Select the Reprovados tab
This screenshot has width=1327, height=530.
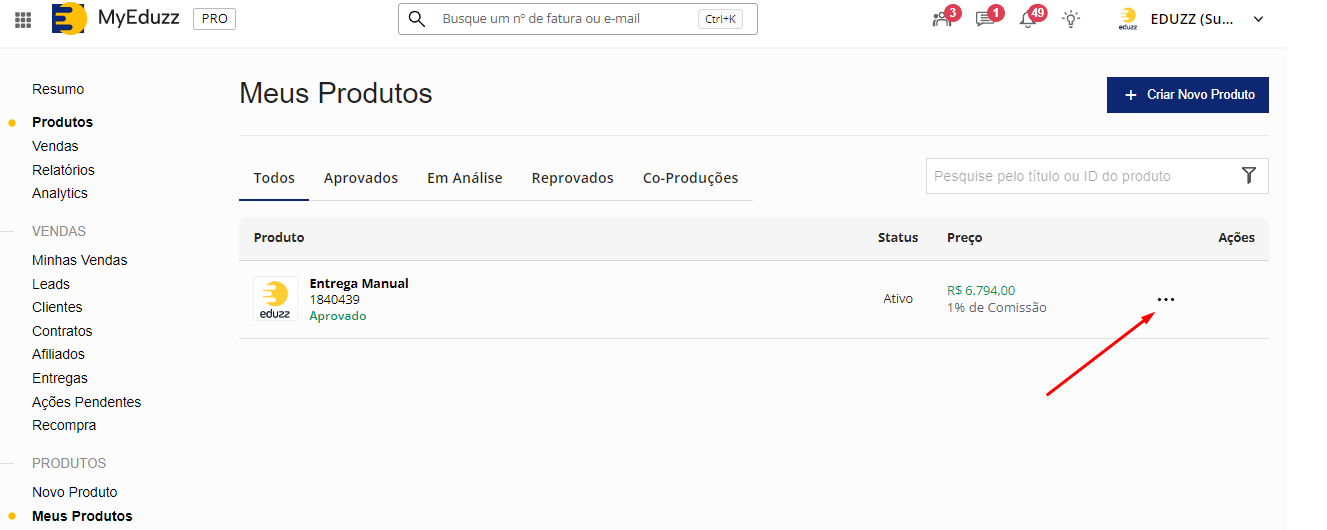point(573,178)
